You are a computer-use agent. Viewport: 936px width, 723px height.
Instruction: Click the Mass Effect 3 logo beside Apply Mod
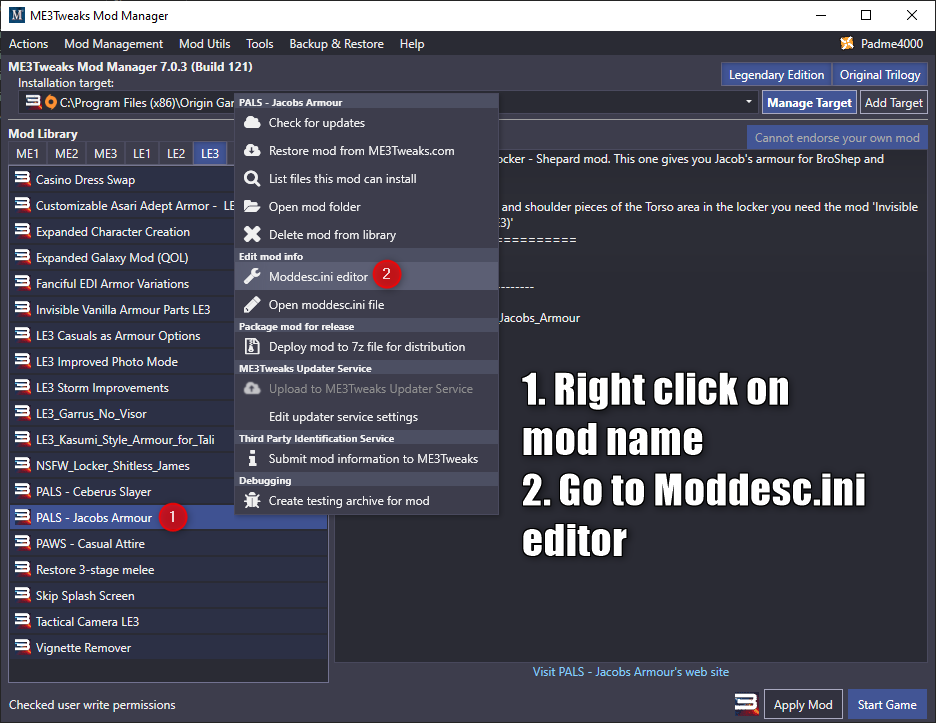pyautogui.click(x=746, y=703)
